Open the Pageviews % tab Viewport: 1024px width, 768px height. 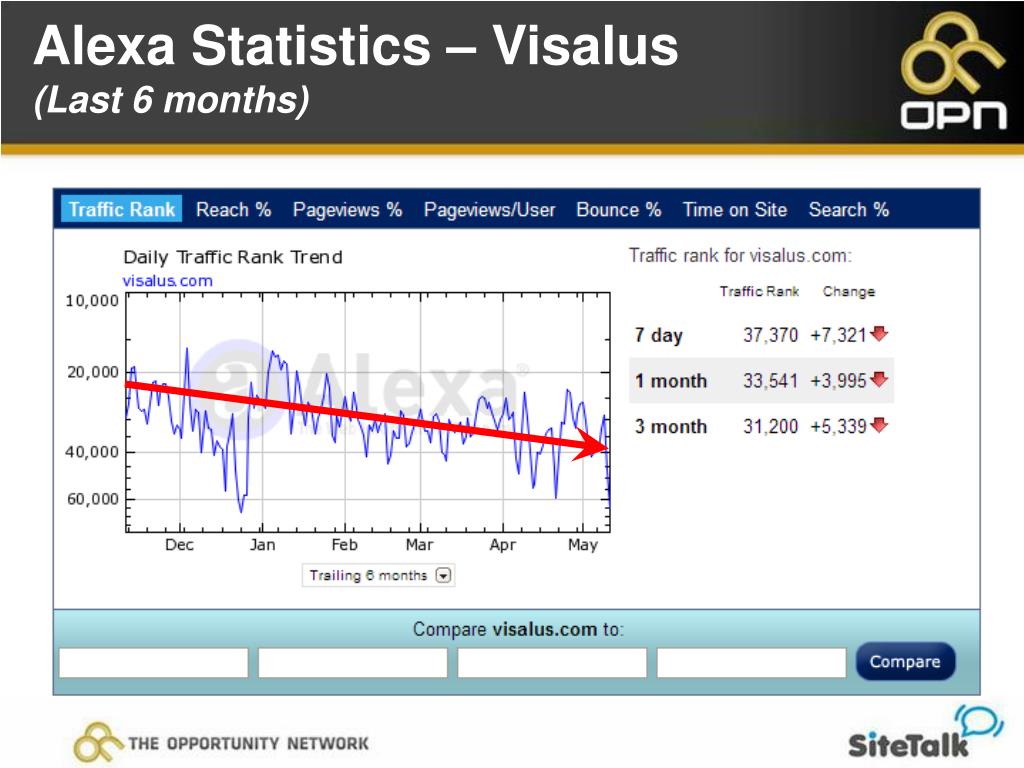coord(347,210)
